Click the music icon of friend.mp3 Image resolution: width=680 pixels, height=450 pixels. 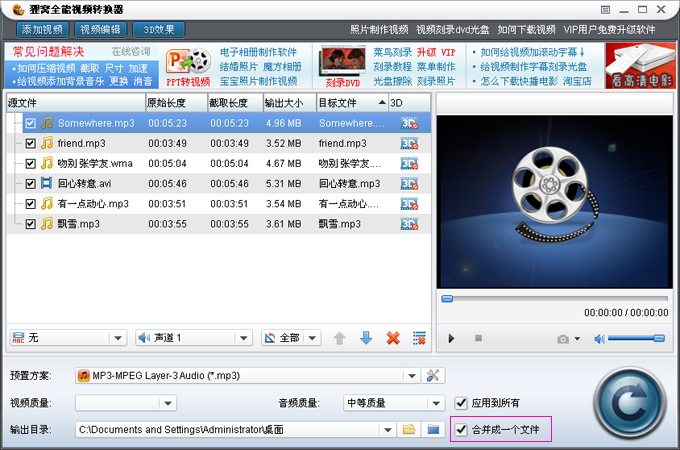(x=47, y=143)
